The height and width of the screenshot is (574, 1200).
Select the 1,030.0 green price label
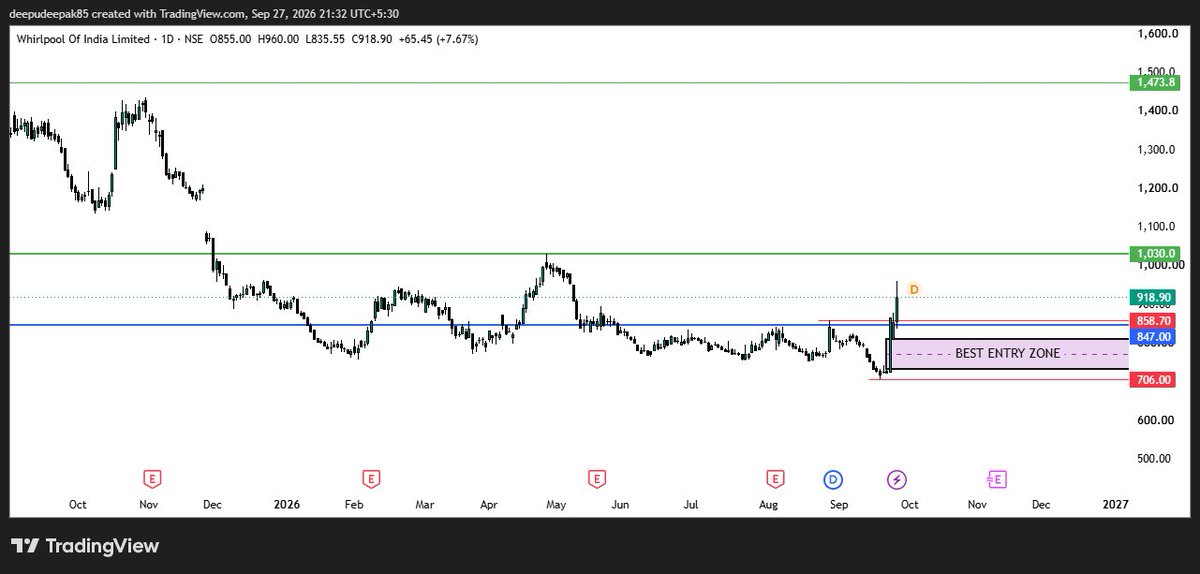1153,254
